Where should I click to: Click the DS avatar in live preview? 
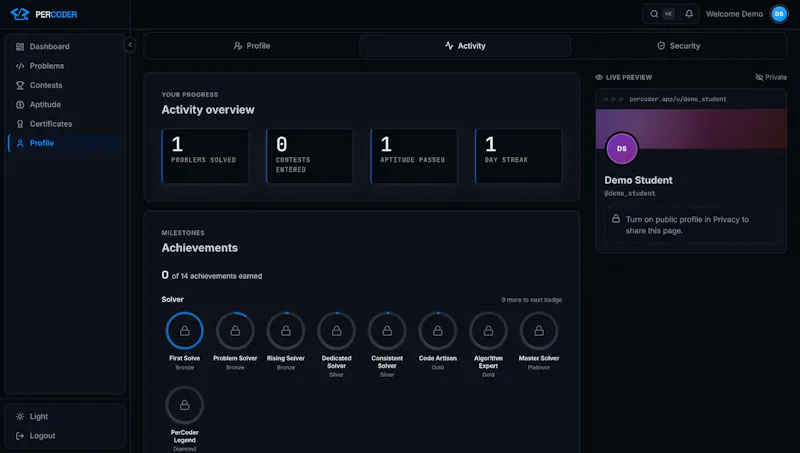point(621,148)
